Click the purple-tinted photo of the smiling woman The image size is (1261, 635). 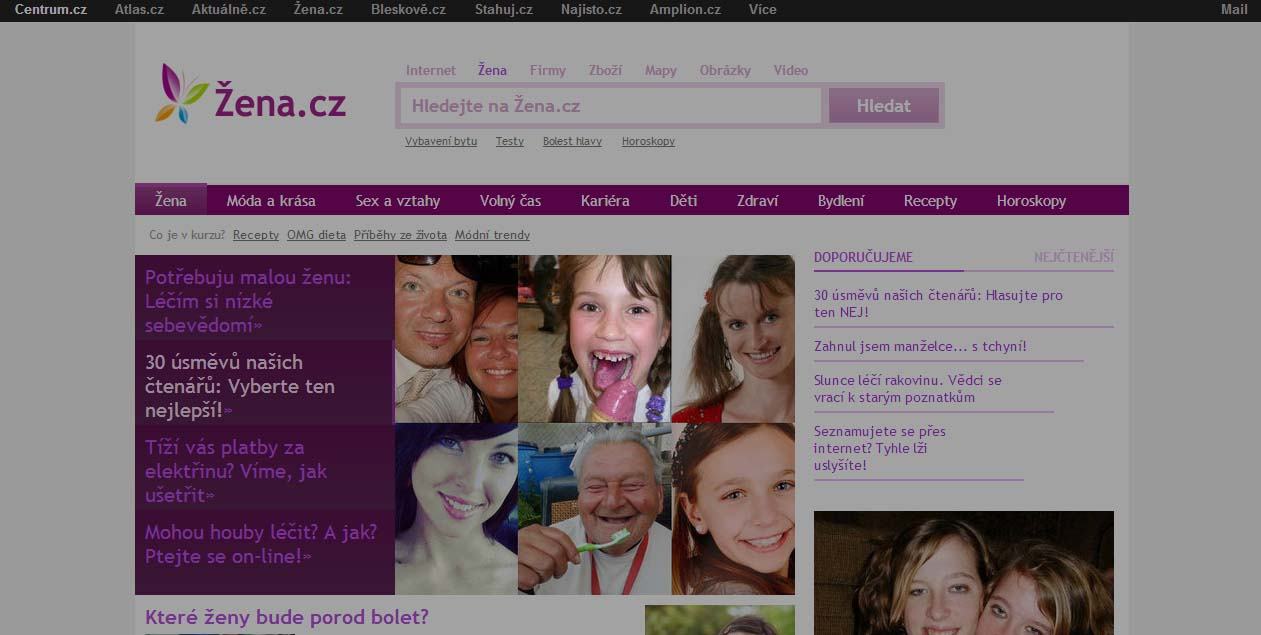click(456, 509)
